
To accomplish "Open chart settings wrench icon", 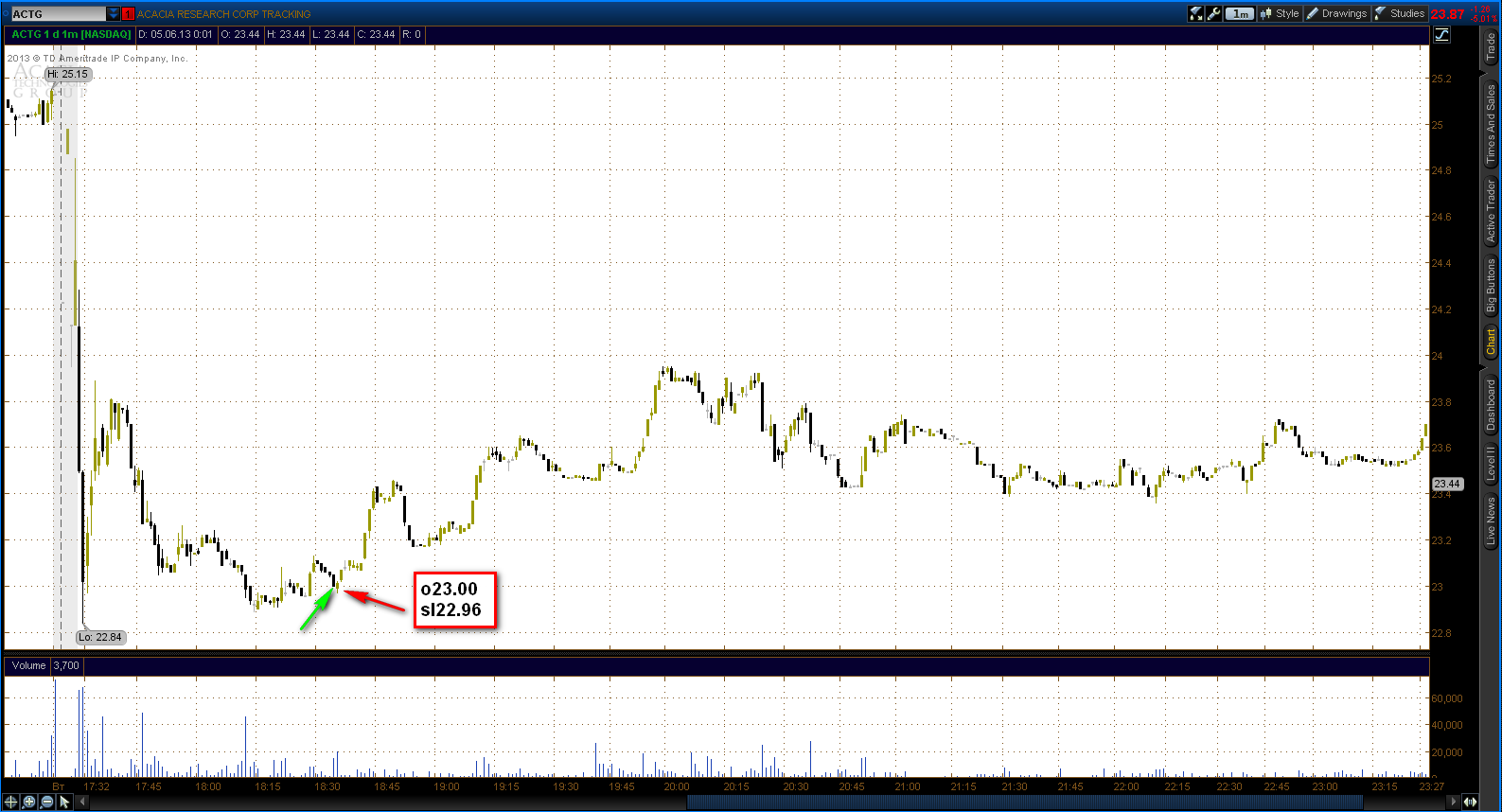I will point(1214,13).
